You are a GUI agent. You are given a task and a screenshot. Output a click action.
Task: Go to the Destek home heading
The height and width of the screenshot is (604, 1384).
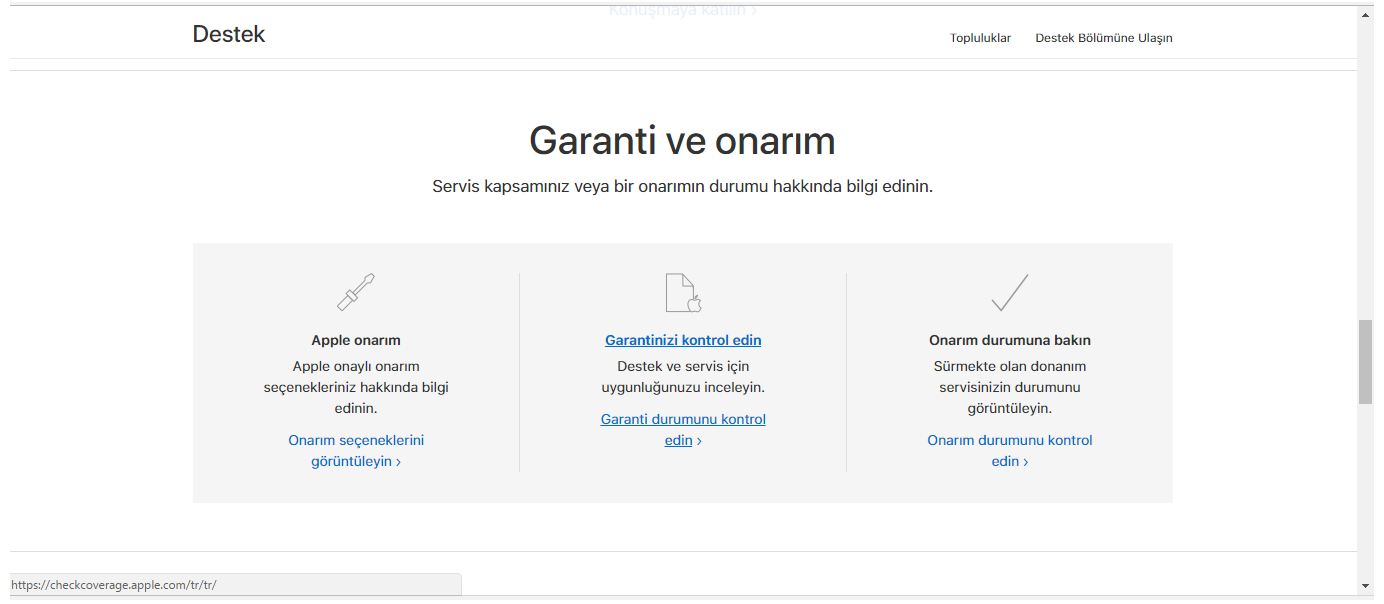(x=229, y=34)
